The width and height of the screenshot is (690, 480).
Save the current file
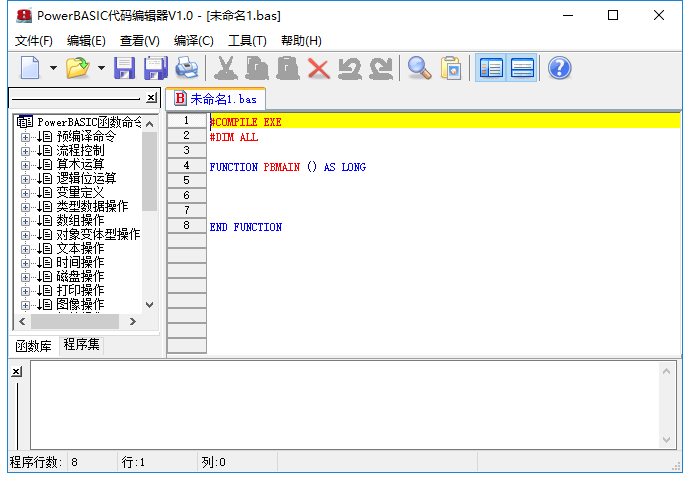[x=125, y=68]
